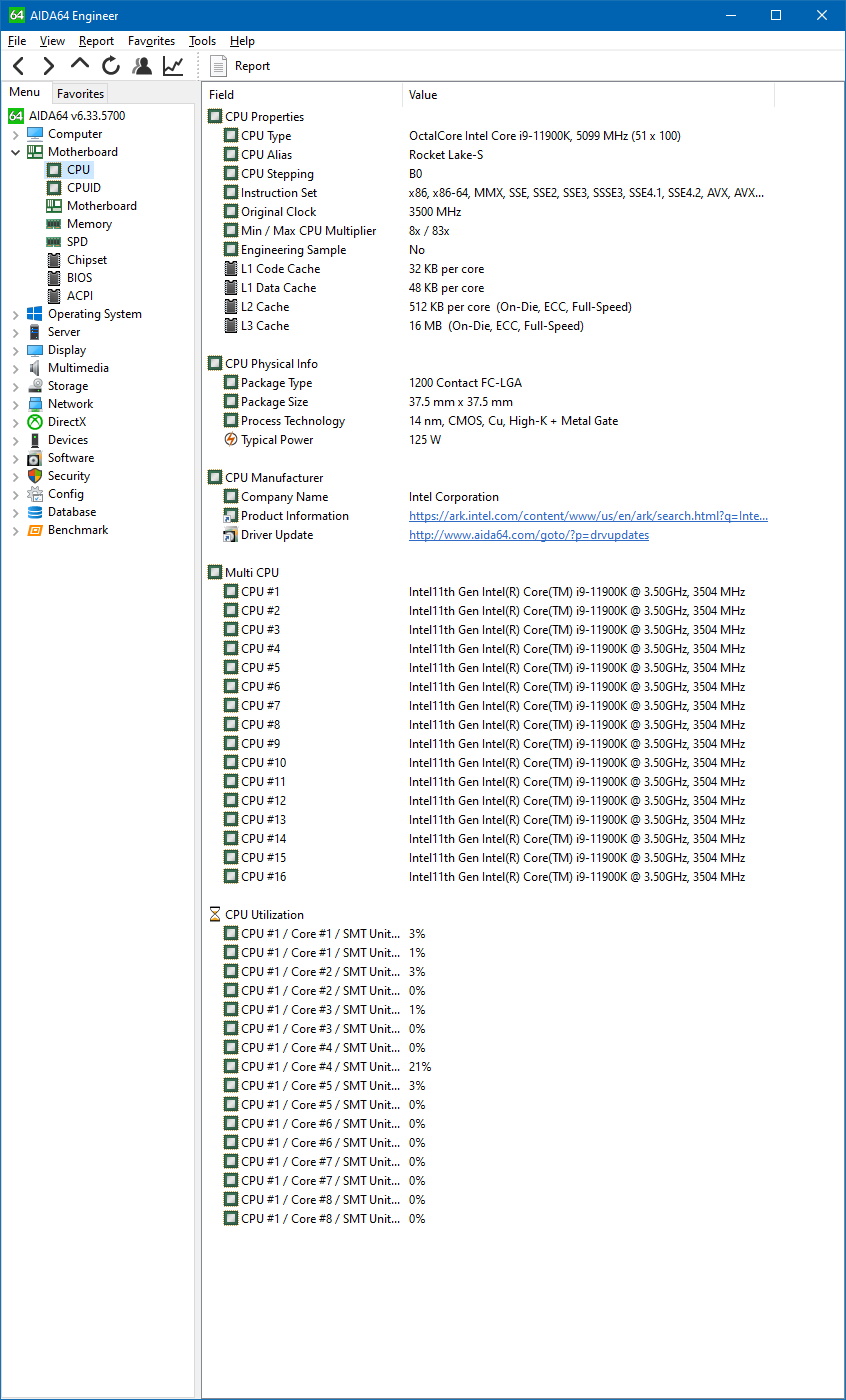The height and width of the screenshot is (1400, 846).
Task: Select ACPI in the tree
Action: (x=79, y=296)
